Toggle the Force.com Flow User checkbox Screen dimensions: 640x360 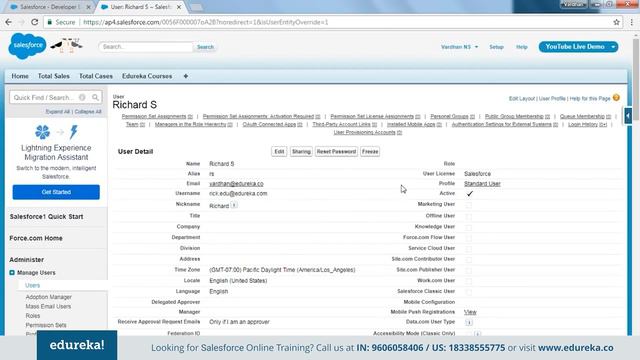pyautogui.click(x=469, y=238)
